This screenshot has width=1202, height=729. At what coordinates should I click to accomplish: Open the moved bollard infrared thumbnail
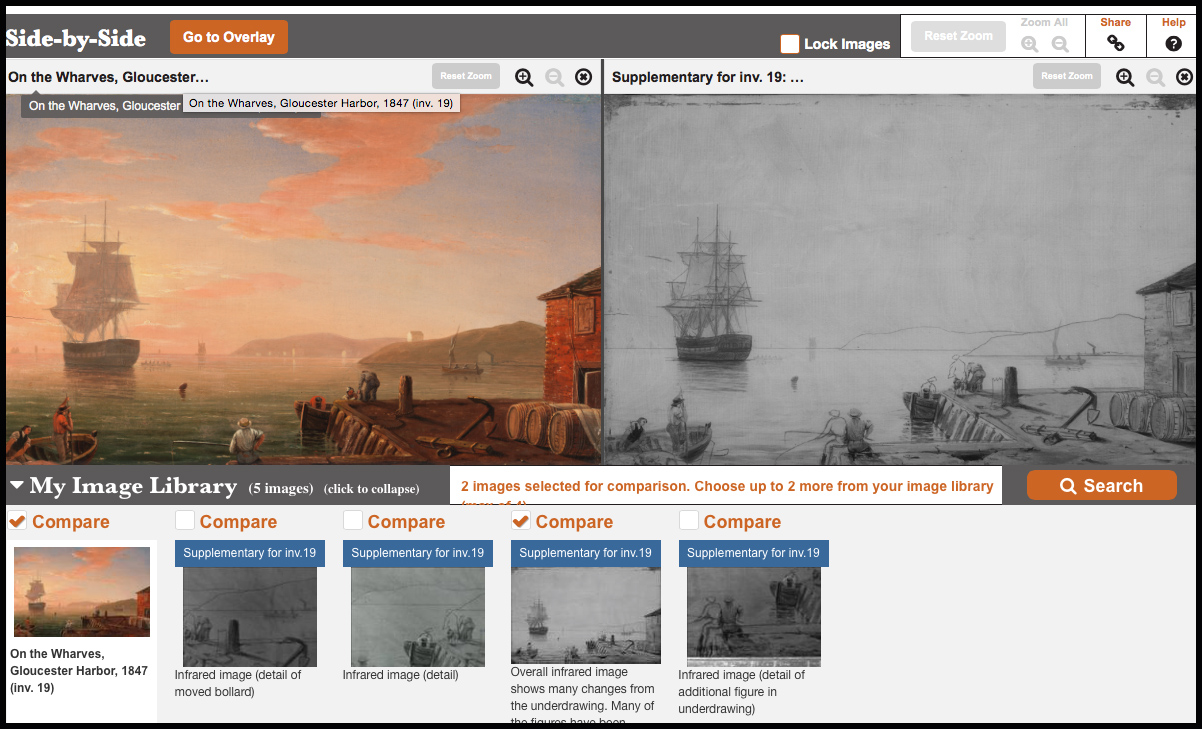click(250, 617)
